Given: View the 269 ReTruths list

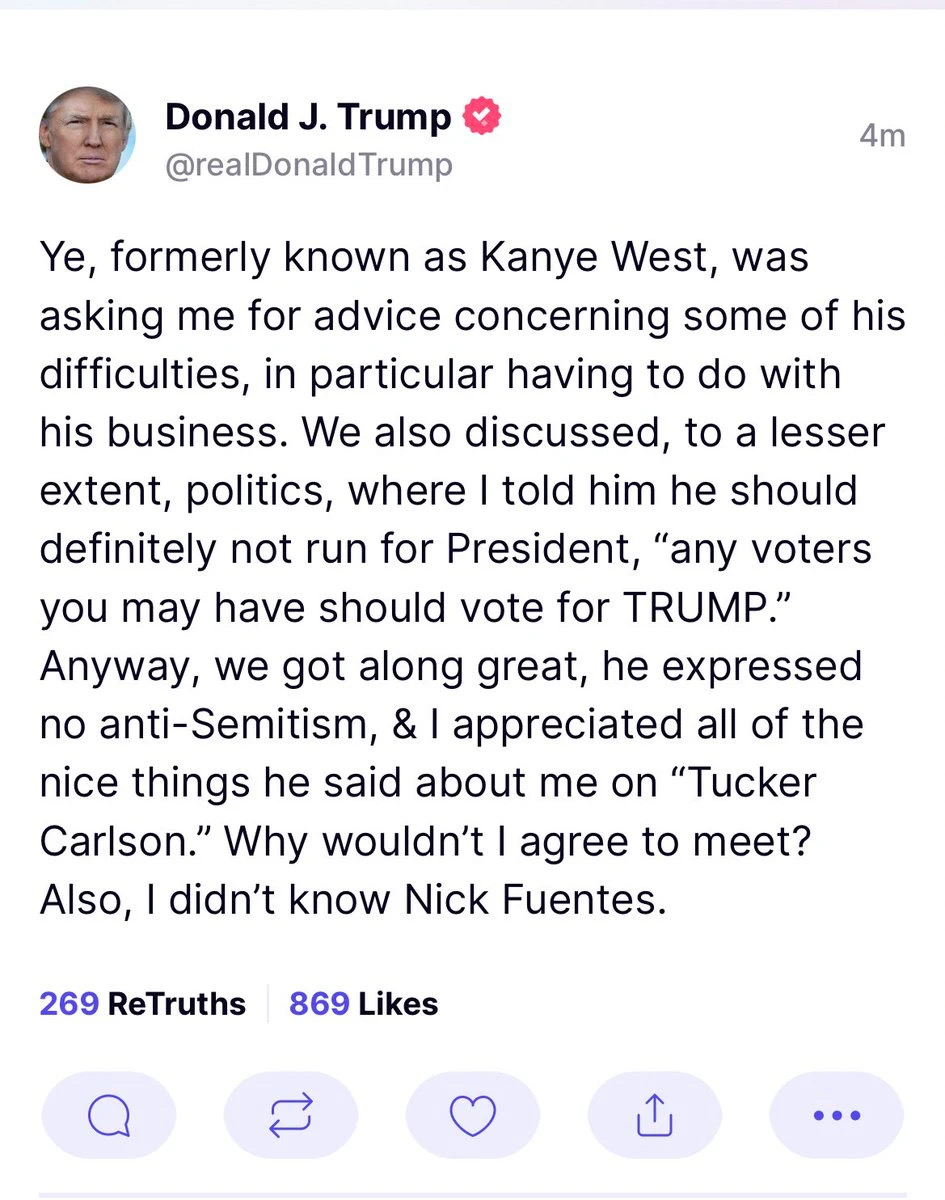Looking at the screenshot, I should pos(142,1003).
